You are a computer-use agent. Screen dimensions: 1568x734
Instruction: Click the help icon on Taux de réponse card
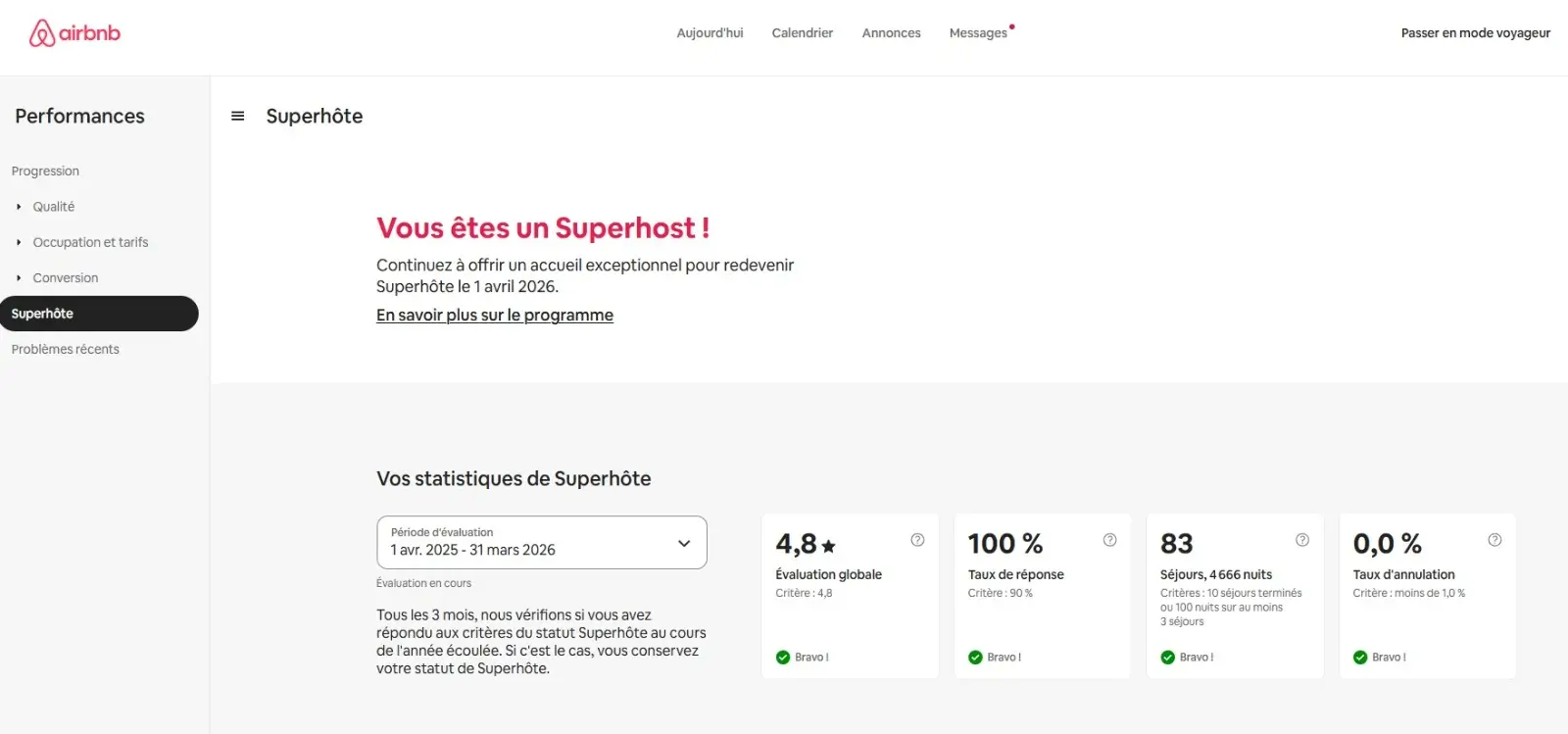coord(1109,539)
